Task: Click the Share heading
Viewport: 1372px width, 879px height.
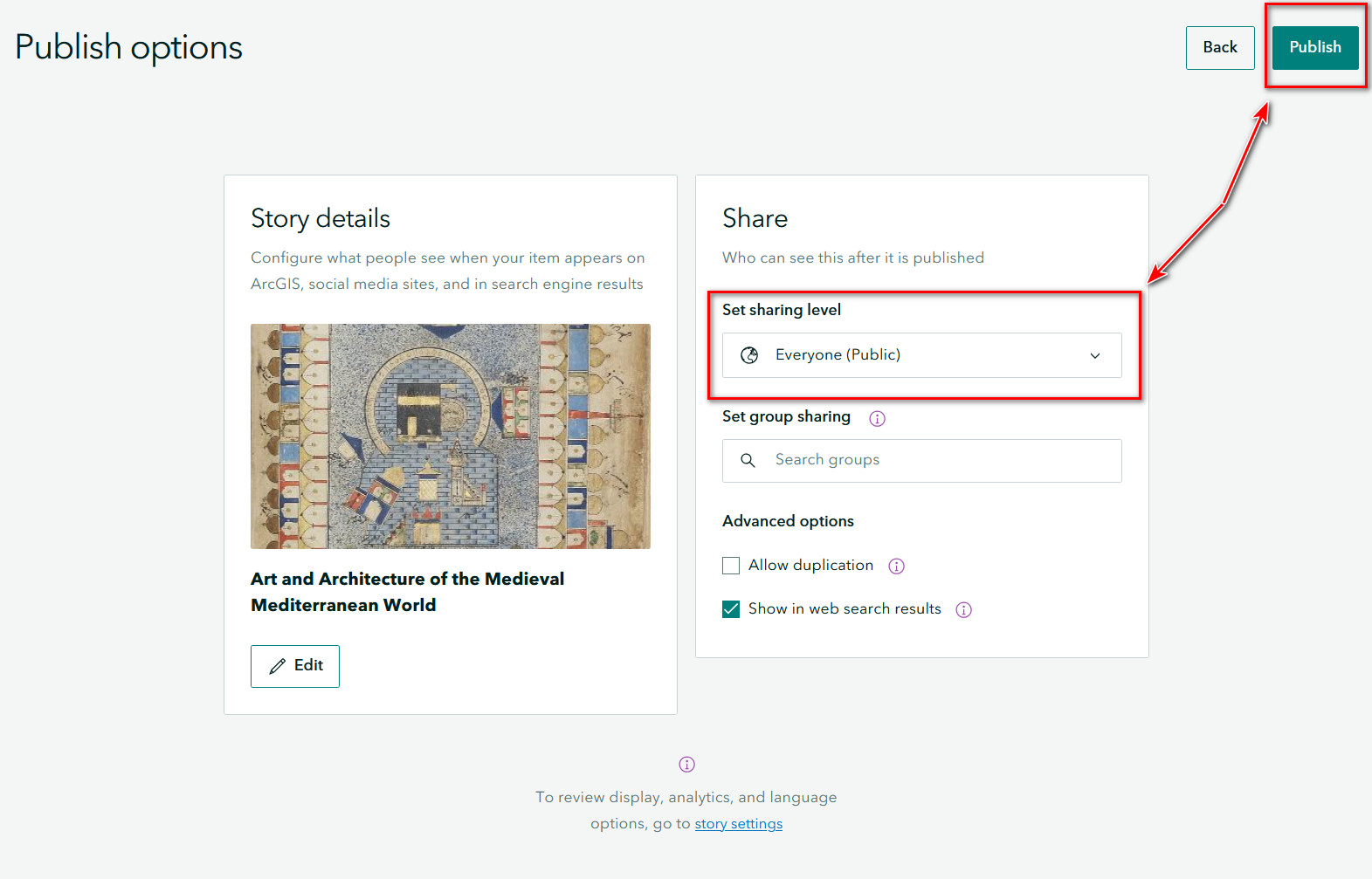Action: tap(755, 218)
